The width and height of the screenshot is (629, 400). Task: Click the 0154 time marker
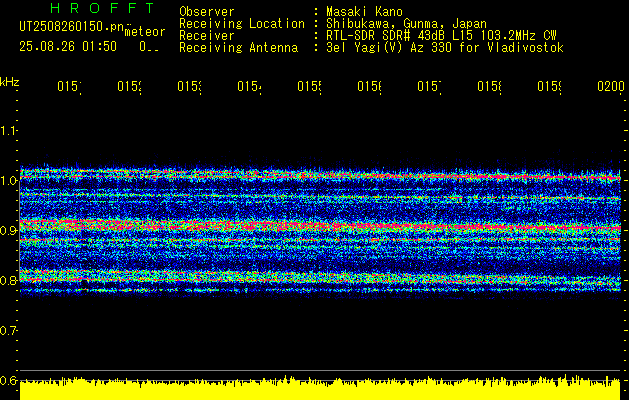click(x=249, y=86)
